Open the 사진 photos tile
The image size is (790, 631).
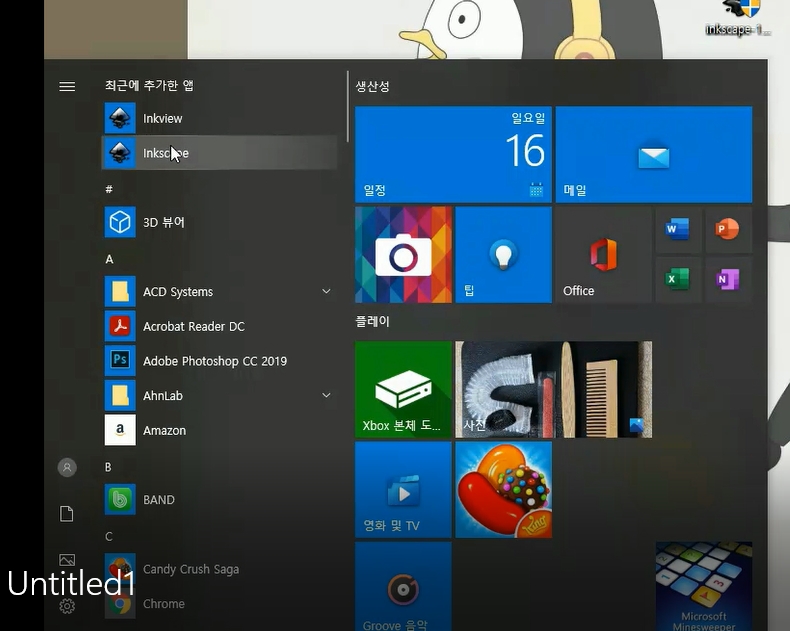tap(554, 390)
